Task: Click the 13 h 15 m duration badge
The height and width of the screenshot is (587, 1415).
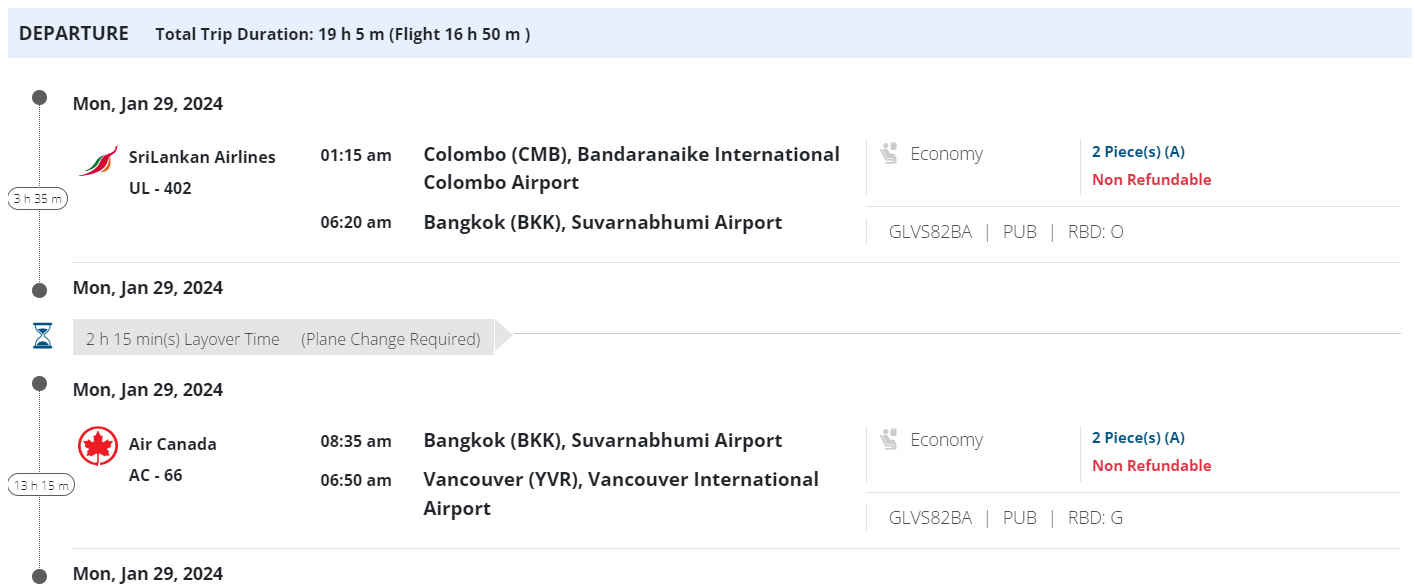Action: click(41, 486)
